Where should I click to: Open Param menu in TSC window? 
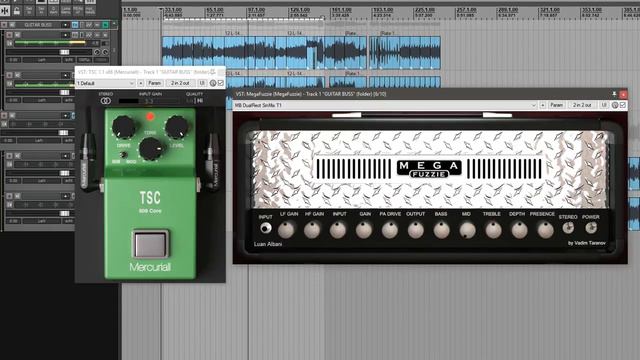154,83
